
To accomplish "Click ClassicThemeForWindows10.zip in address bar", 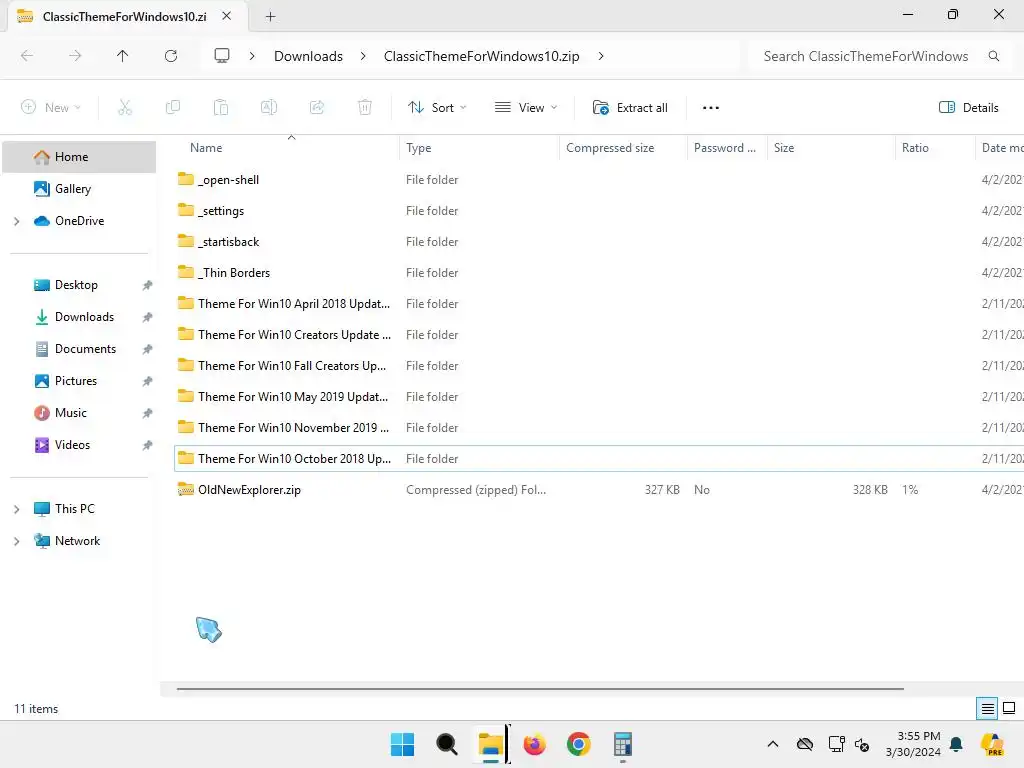I will [x=481, y=56].
